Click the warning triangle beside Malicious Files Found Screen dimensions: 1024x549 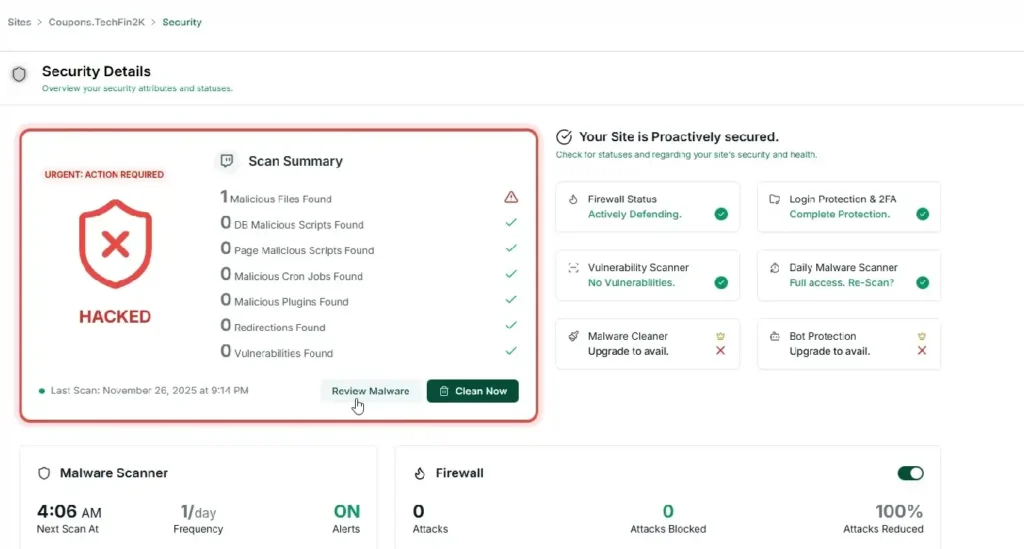511,197
